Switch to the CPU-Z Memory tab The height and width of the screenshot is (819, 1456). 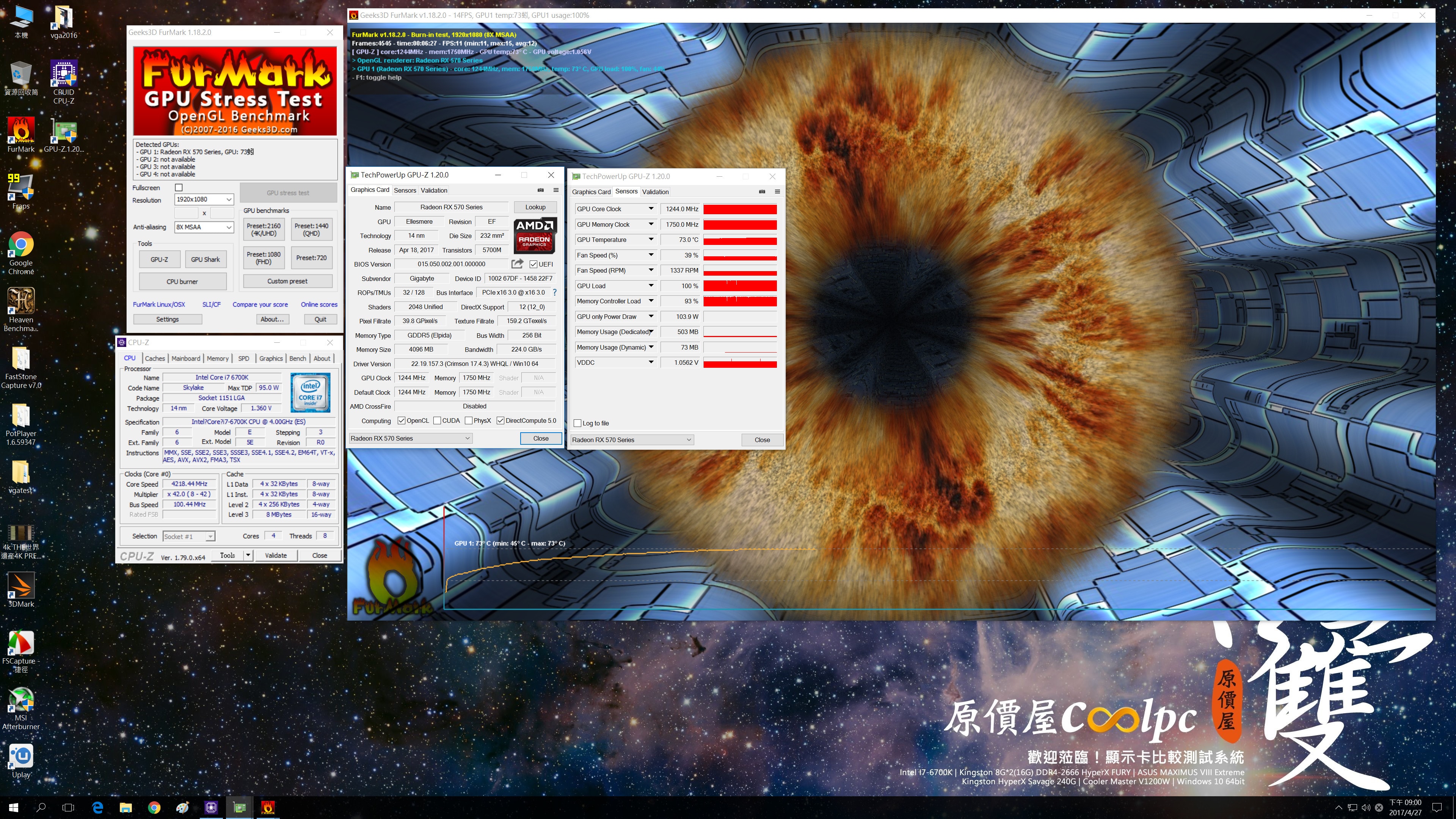(x=218, y=358)
